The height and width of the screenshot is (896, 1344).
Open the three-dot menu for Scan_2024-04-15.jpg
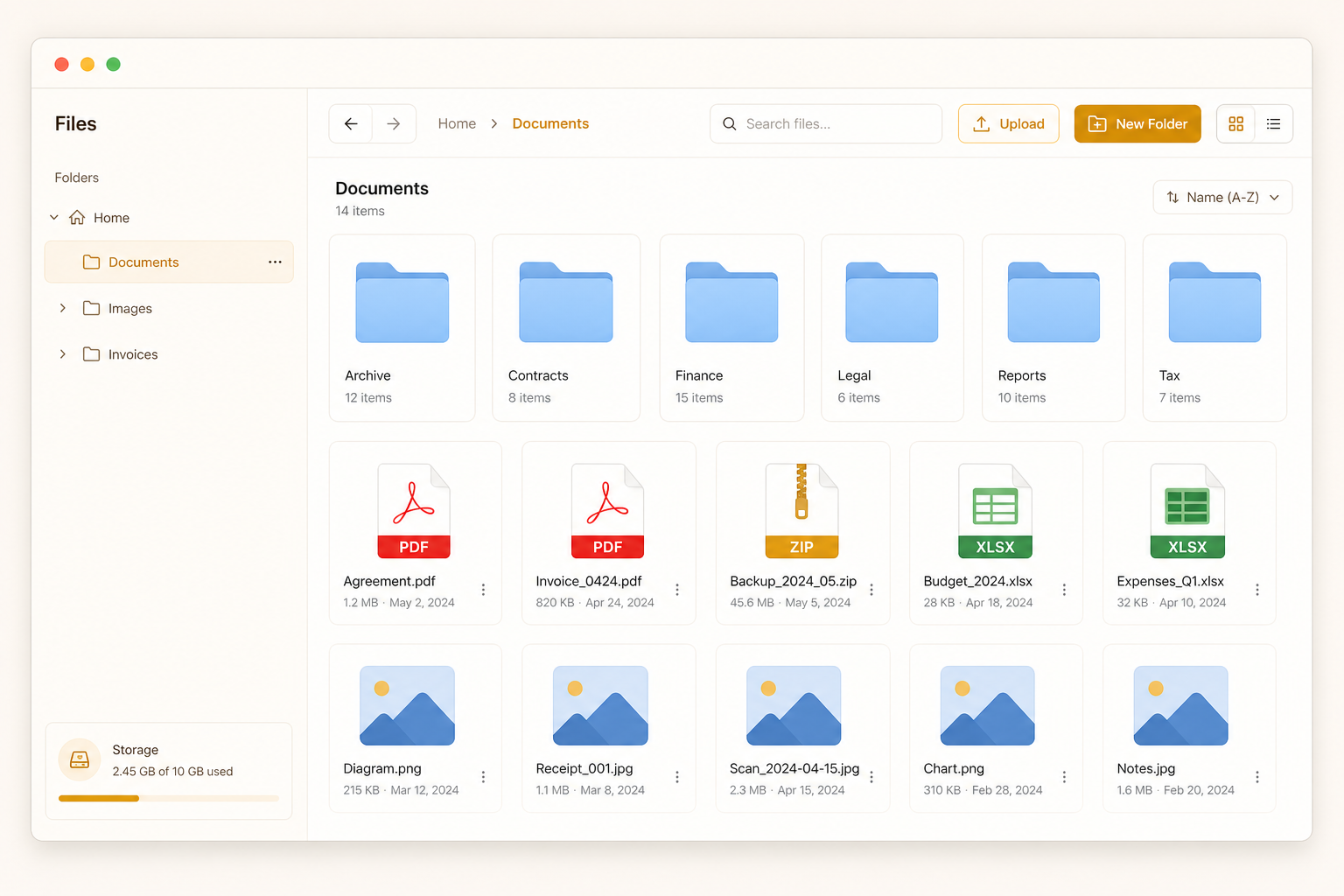pos(871,777)
